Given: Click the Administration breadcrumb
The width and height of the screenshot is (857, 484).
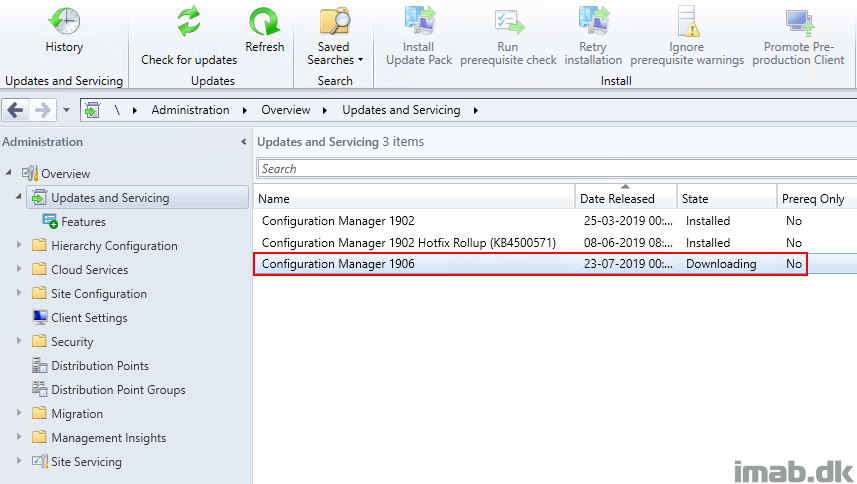Looking at the screenshot, I should (190, 110).
